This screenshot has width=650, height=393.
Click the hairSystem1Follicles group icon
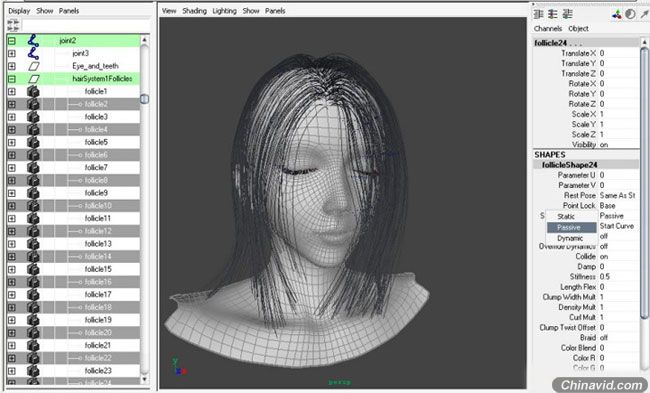tap(34, 79)
